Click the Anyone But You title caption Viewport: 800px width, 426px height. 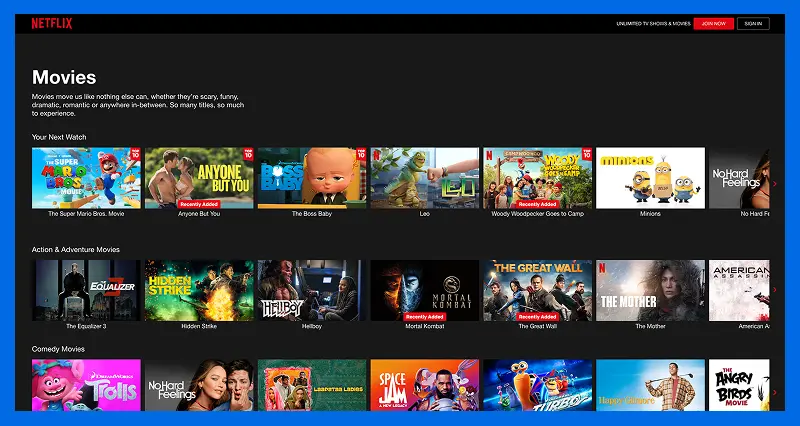199,214
